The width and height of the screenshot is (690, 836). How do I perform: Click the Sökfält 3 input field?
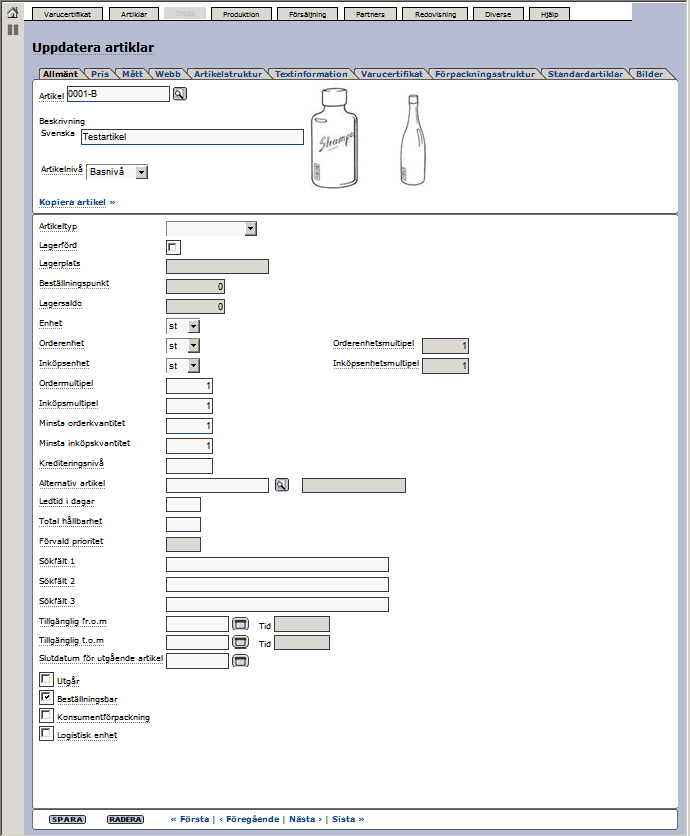click(x=277, y=605)
